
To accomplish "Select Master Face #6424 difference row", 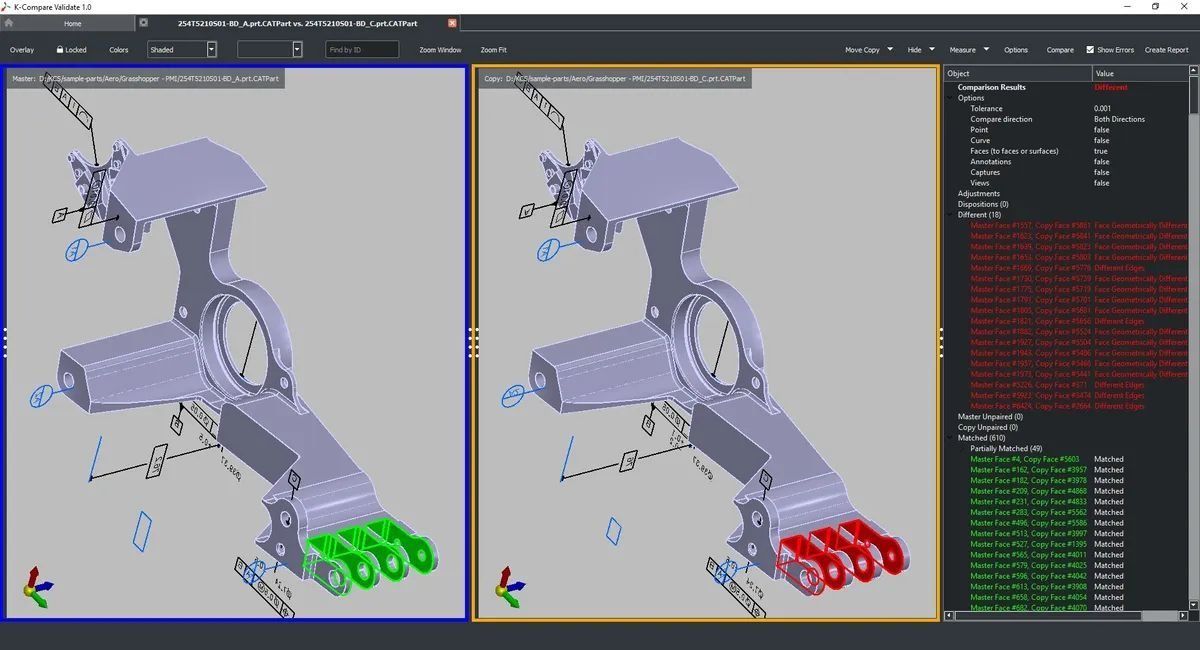I will (x=1066, y=406).
